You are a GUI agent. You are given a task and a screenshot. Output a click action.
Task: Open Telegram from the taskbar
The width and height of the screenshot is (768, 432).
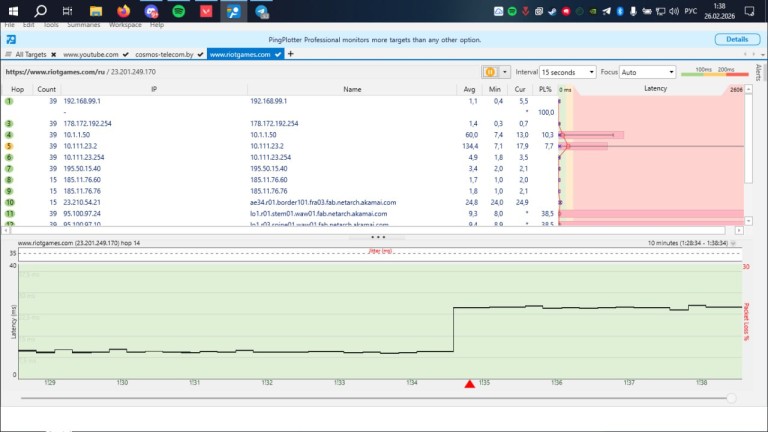(x=261, y=11)
